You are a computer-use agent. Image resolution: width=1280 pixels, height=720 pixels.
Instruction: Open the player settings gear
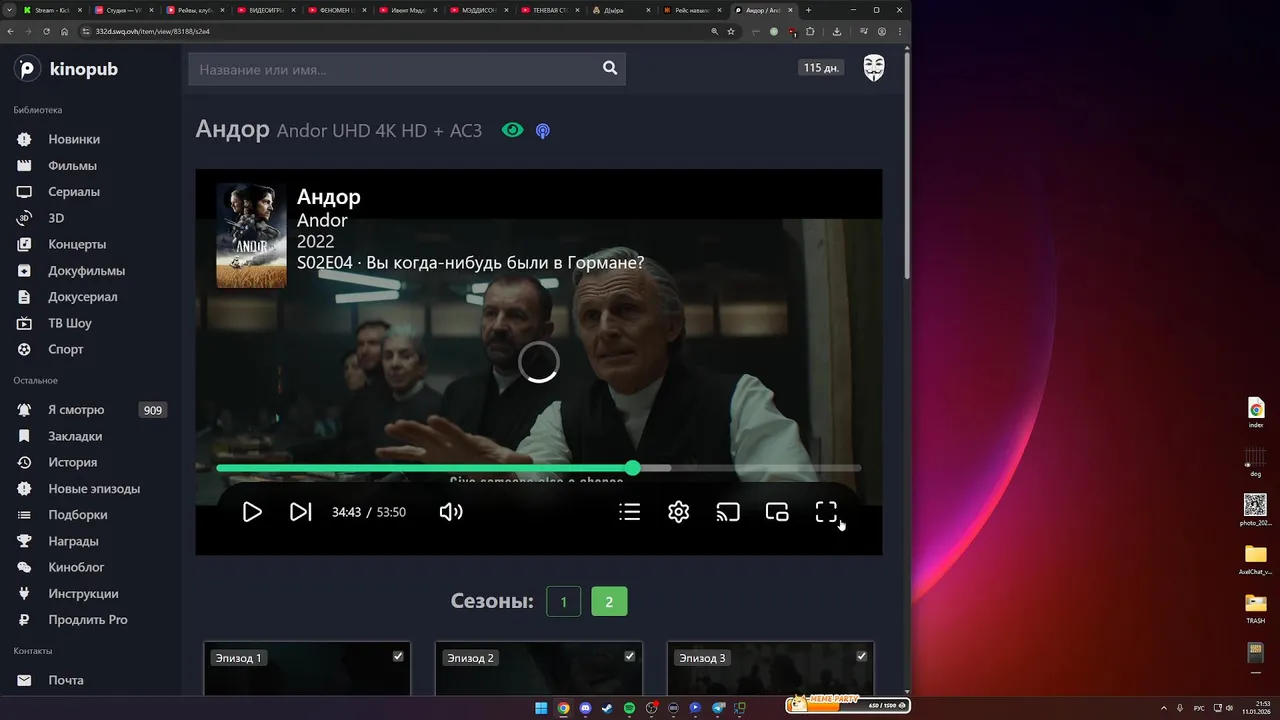(x=679, y=512)
